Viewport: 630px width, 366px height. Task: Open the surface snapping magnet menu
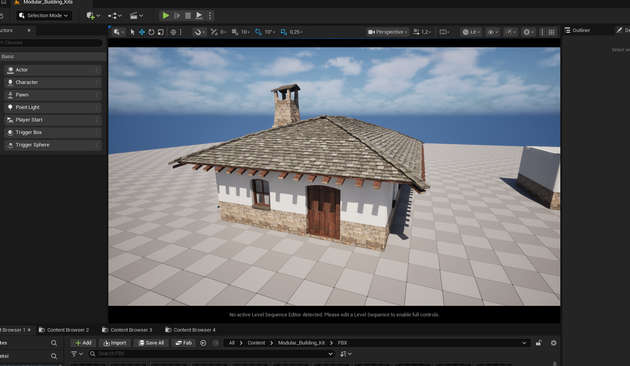click(x=199, y=32)
